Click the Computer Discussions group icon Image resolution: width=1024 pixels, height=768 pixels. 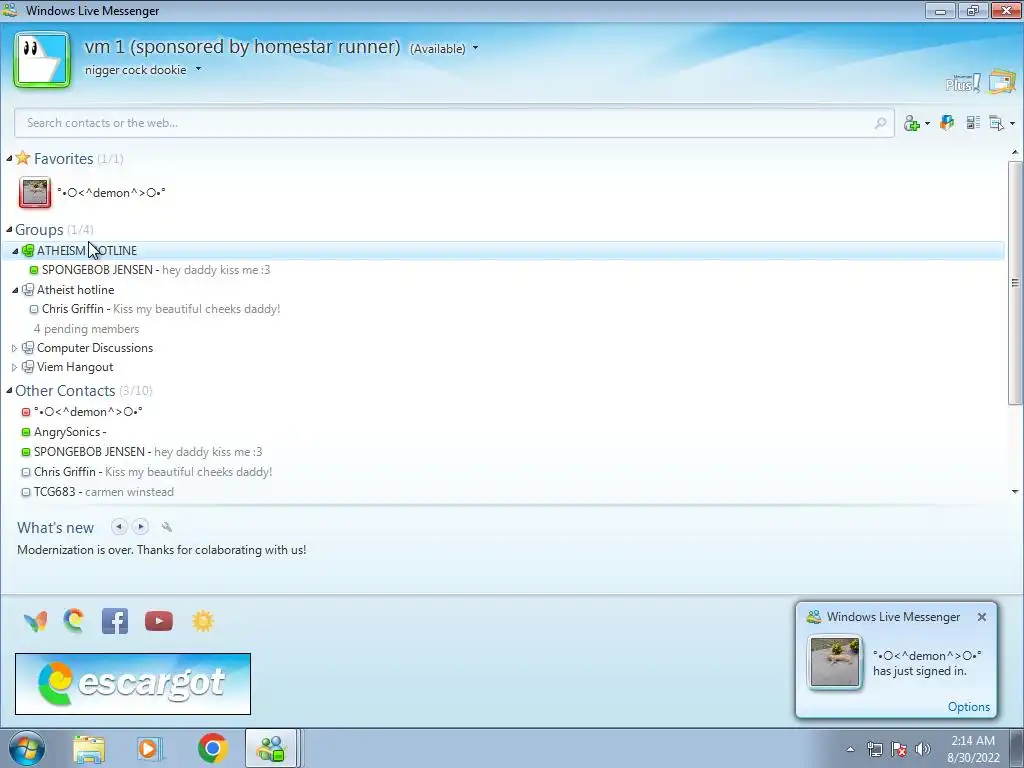[x=27, y=347]
